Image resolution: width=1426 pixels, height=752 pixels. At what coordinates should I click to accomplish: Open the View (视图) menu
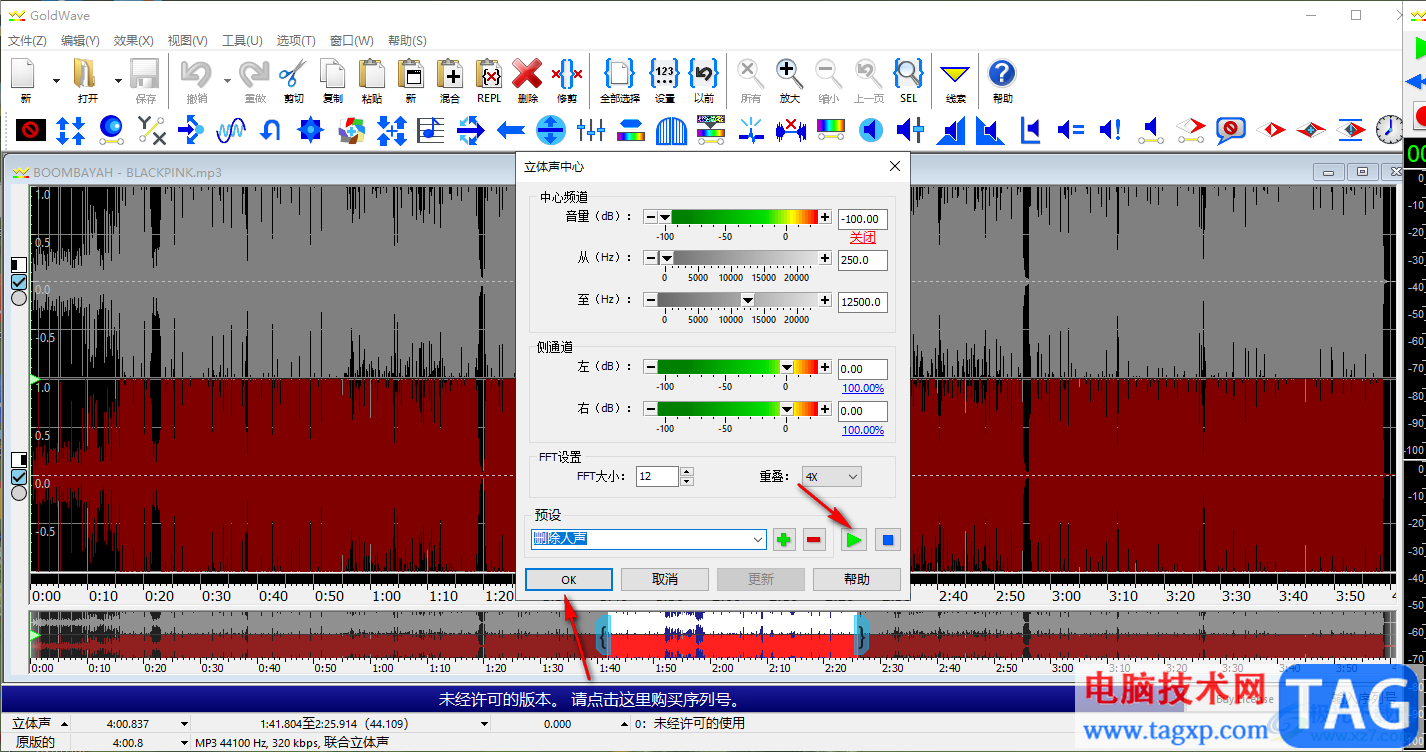click(187, 41)
